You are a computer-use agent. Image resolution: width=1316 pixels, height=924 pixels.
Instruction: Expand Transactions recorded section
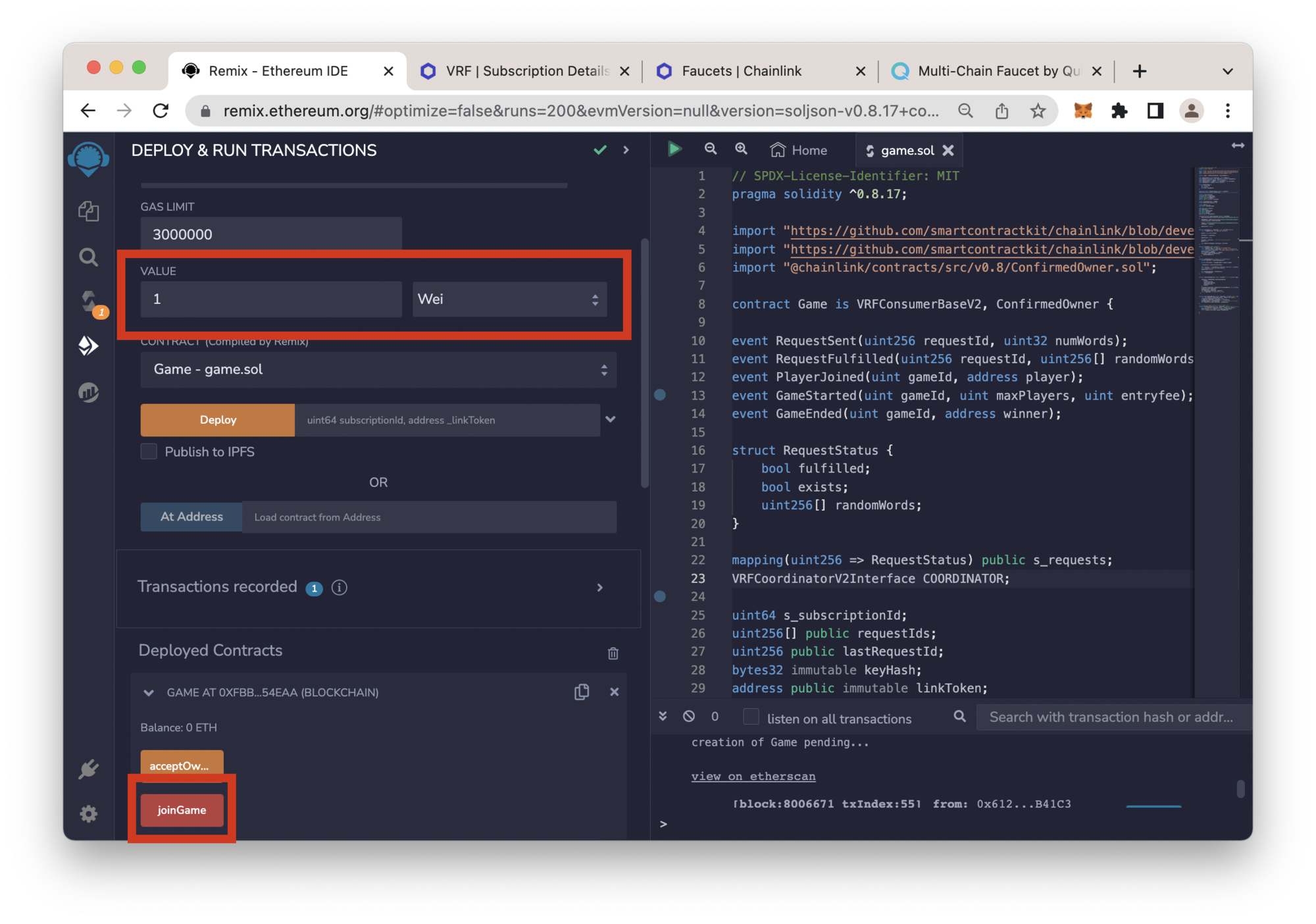pos(599,587)
